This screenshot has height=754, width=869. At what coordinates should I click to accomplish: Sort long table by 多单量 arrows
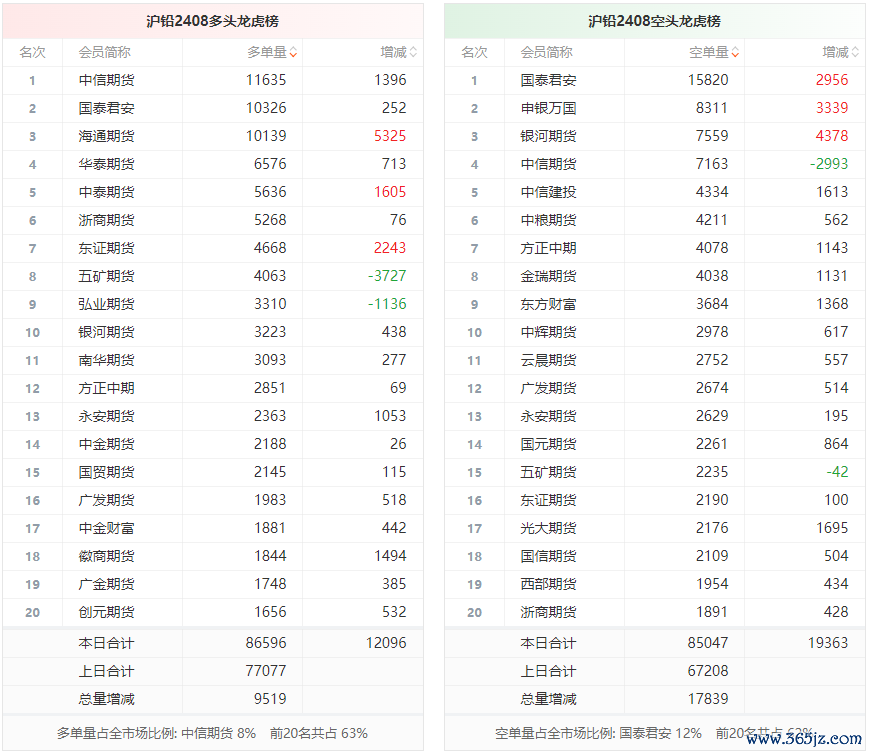click(293, 53)
